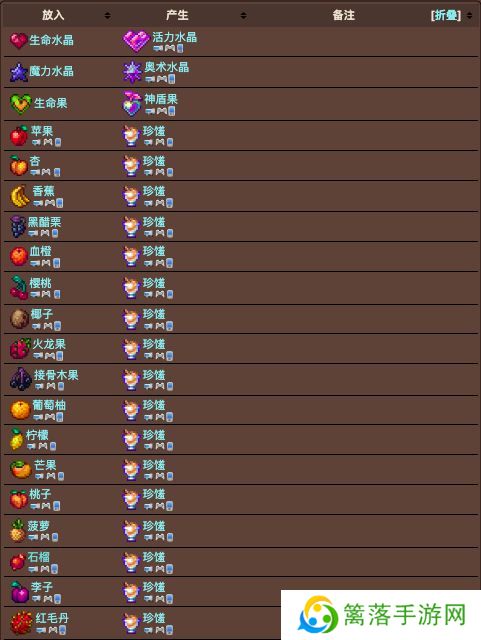
Task: Click the Vital Crystal pink gem icon
Action: click(x=136, y=41)
